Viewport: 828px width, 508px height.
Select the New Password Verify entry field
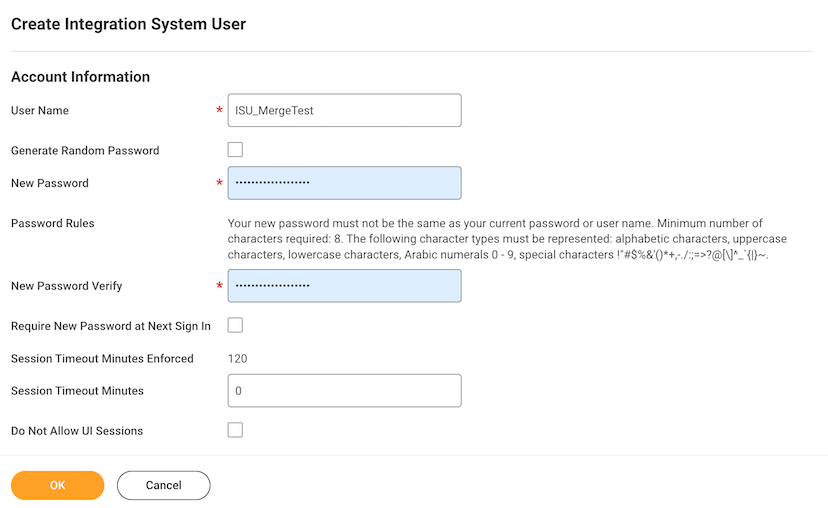344,286
